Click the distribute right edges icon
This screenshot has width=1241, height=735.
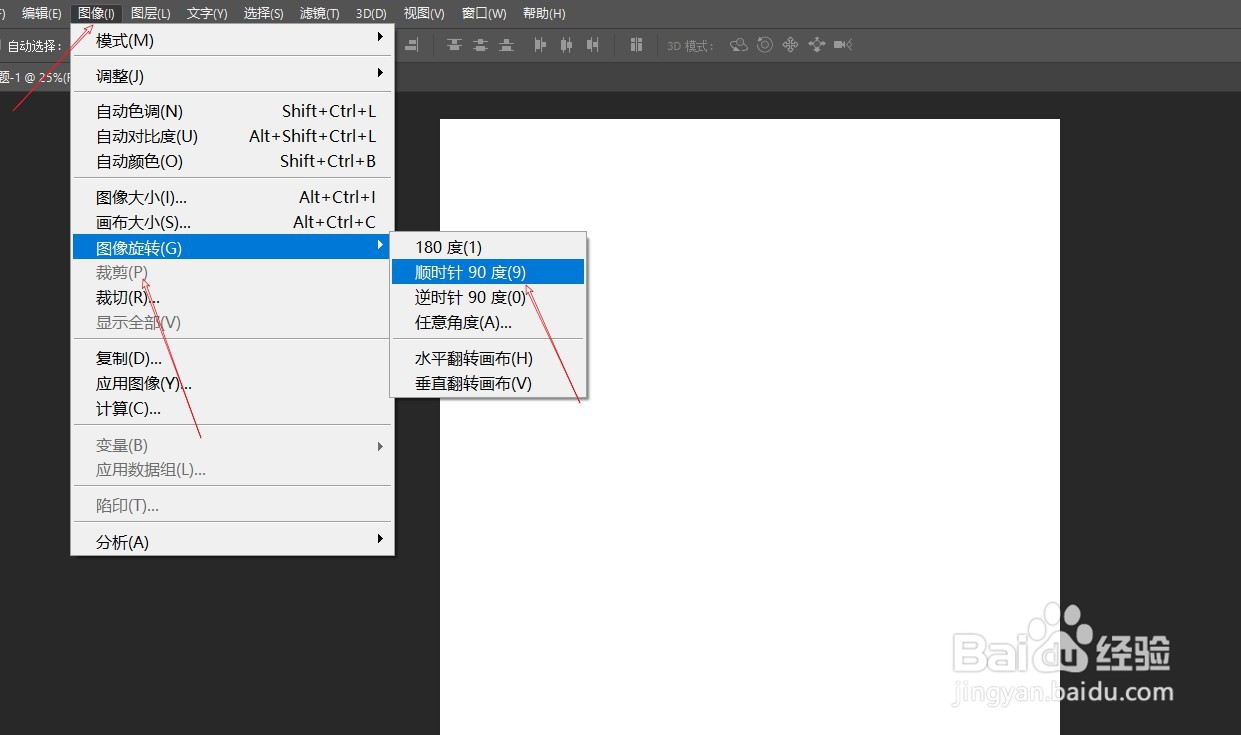click(593, 45)
